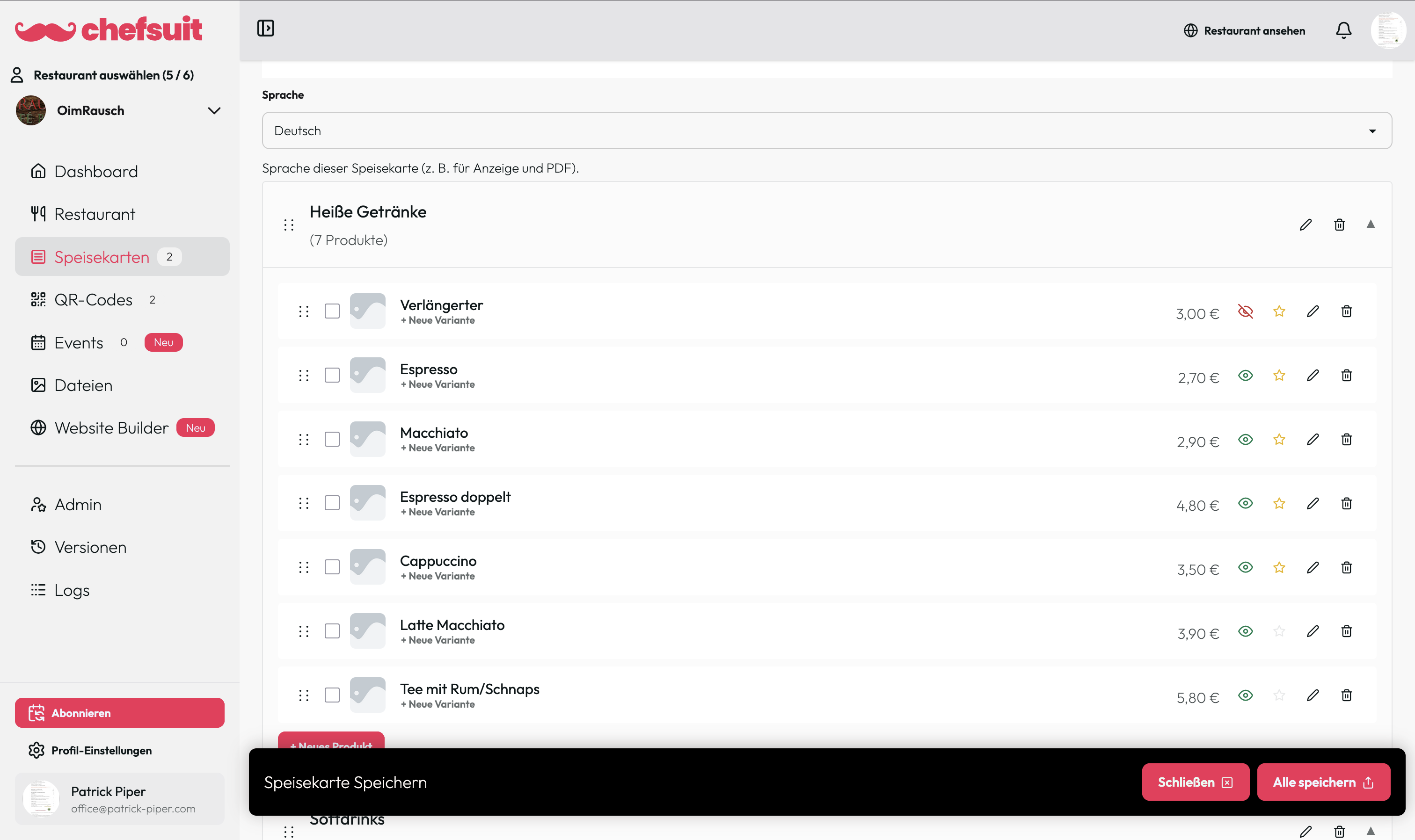Add Neue Variante to Cappuccino
Viewport: 1415px width, 840px height.
[x=438, y=576]
